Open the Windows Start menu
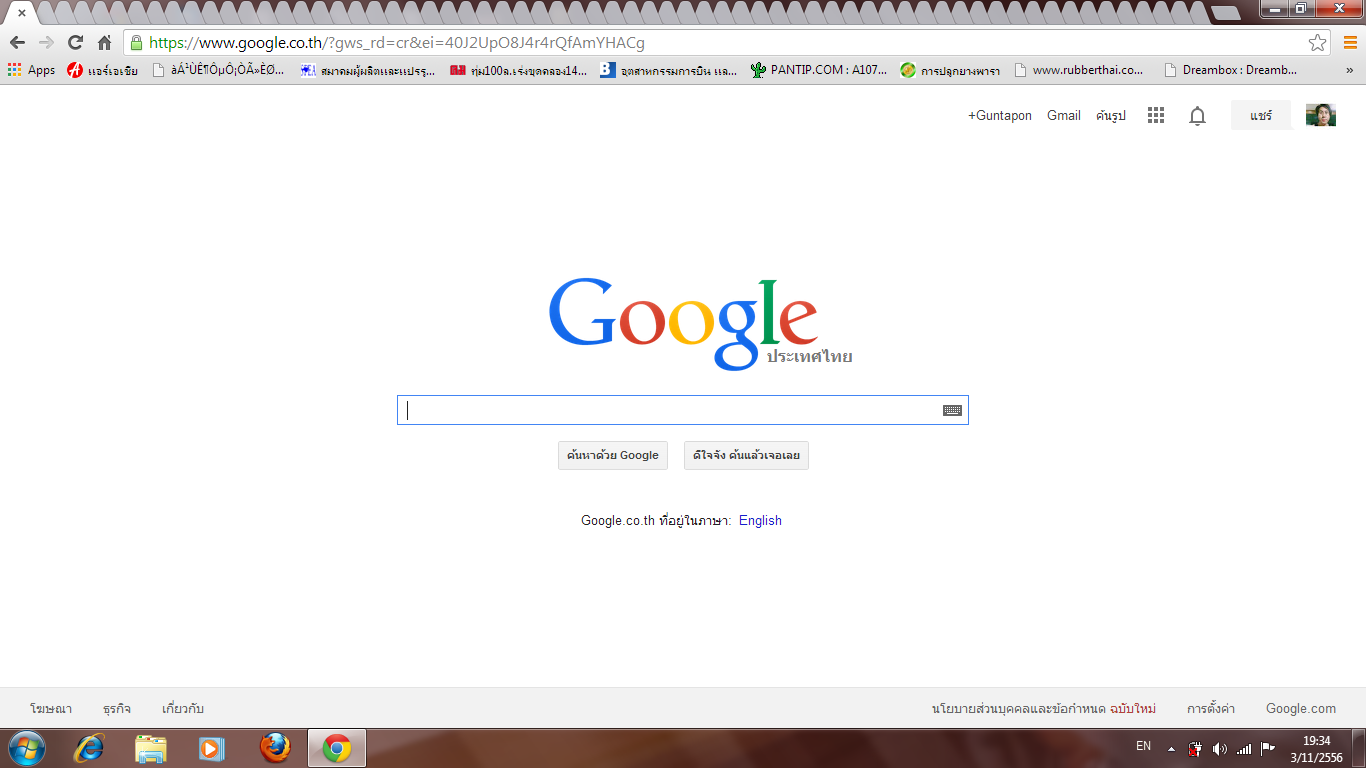The image size is (1366, 768). (26, 748)
